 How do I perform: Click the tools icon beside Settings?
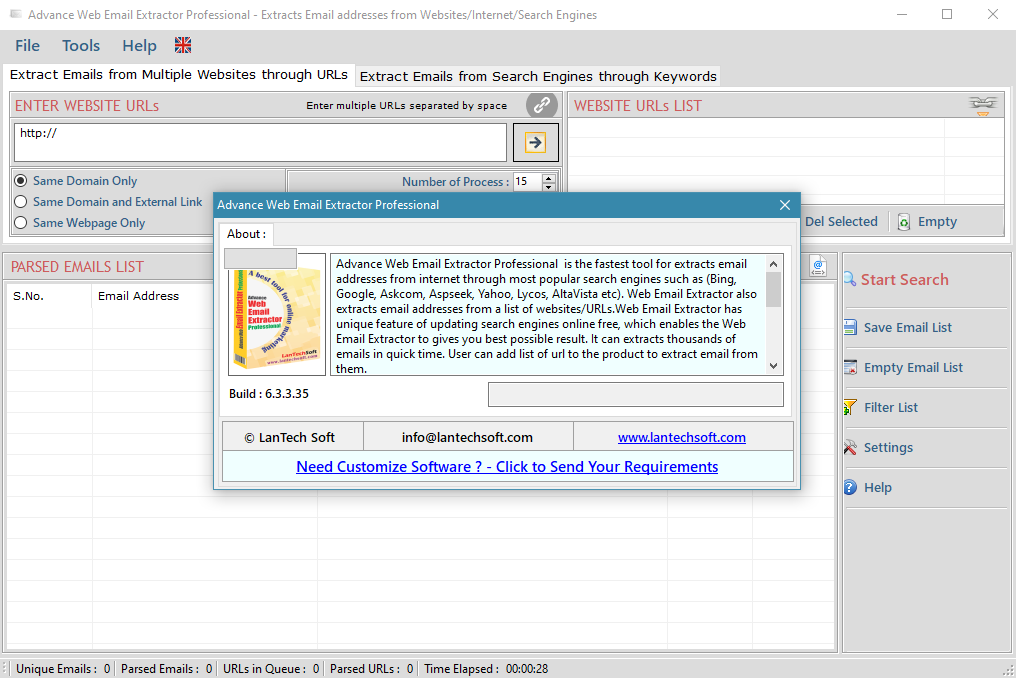850,447
